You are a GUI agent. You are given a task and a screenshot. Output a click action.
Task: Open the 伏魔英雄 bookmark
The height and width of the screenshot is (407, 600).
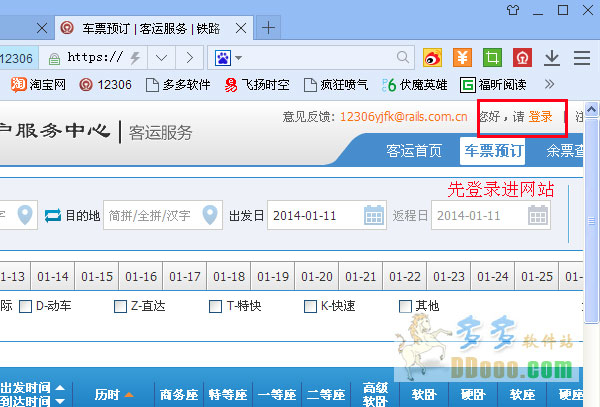[415, 85]
